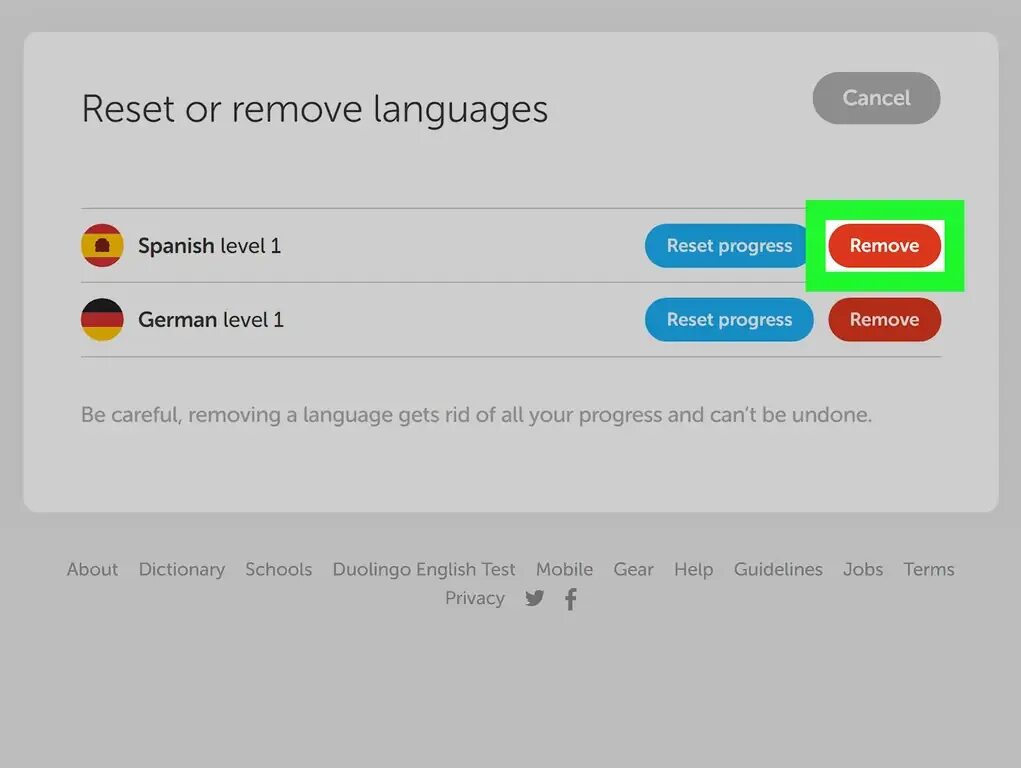Image resolution: width=1021 pixels, height=768 pixels.
Task: Click the Spanish flag icon
Action: 102,246
